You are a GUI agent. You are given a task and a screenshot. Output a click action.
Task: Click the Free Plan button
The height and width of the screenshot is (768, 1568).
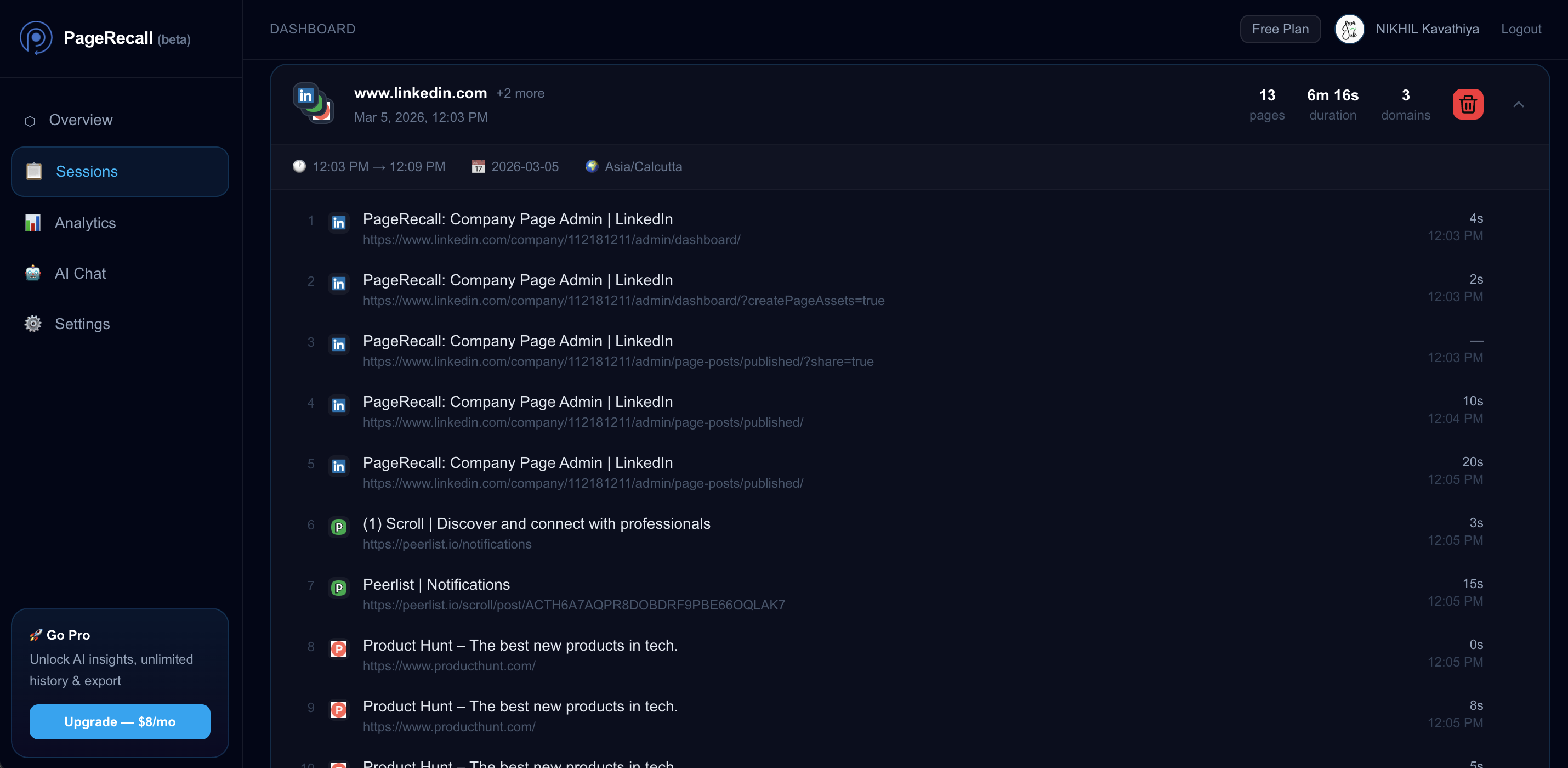pyautogui.click(x=1280, y=29)
